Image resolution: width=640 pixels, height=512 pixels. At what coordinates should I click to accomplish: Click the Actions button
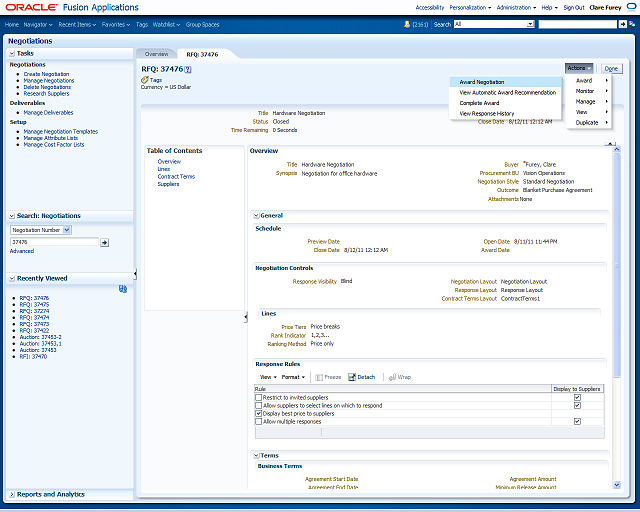coord(579,68)
